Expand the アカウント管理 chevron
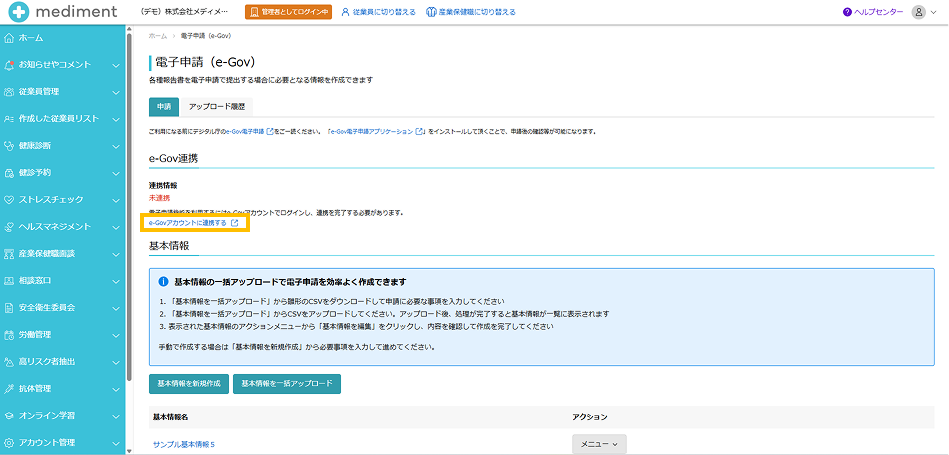The height and width of the screenshot is (455, 949). point(116,442)
